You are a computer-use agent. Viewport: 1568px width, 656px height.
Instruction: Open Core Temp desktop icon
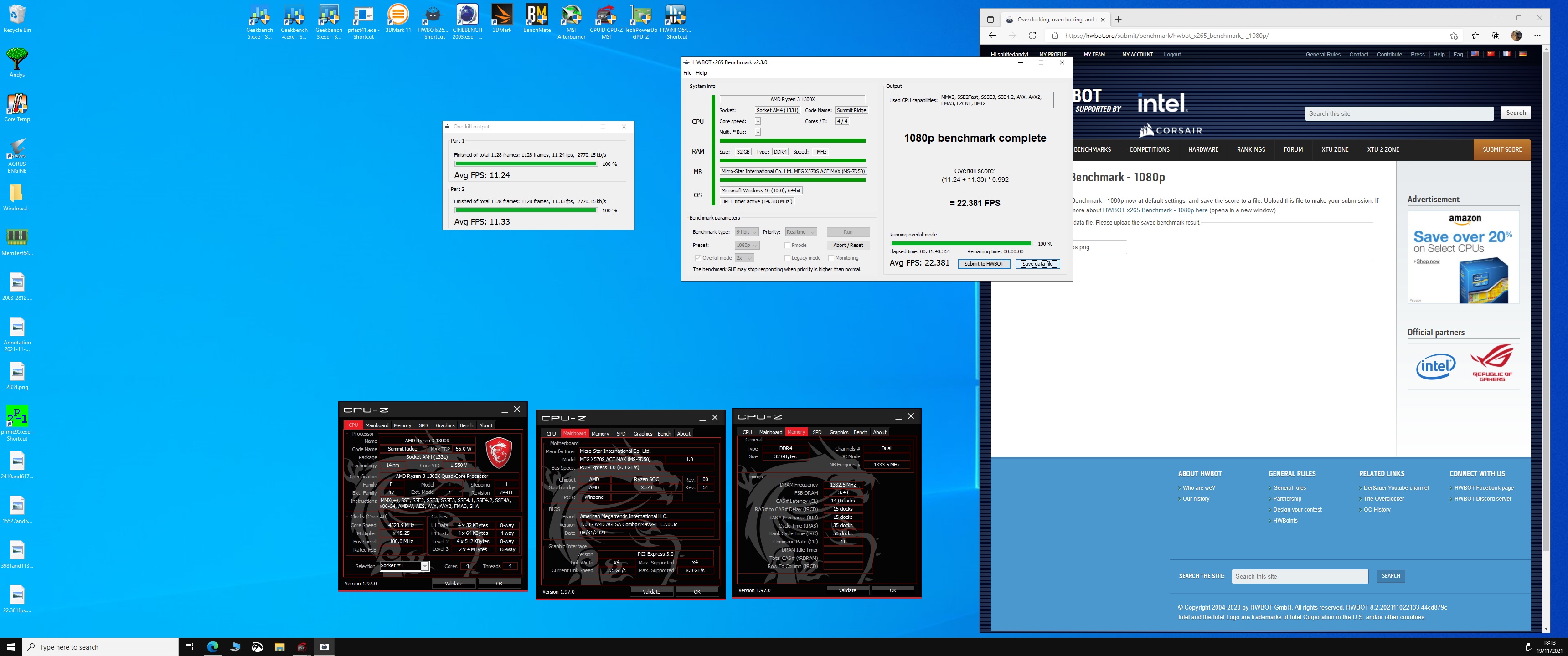17,108
